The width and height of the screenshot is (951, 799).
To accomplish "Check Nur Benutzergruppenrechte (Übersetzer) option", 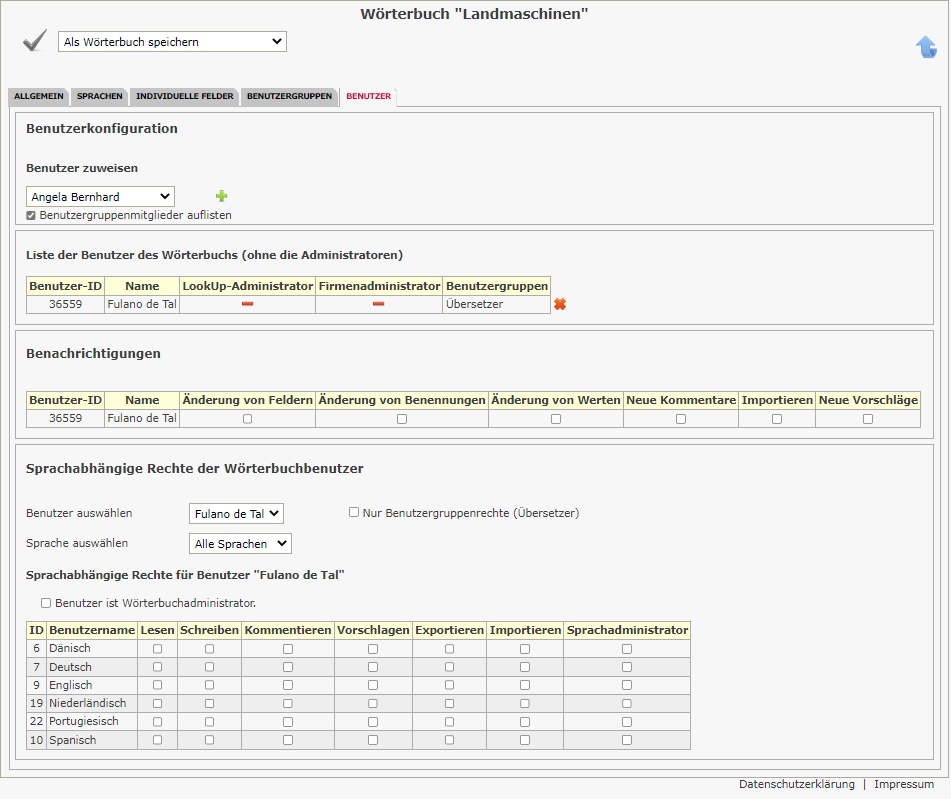I will [x=354, y=512].
